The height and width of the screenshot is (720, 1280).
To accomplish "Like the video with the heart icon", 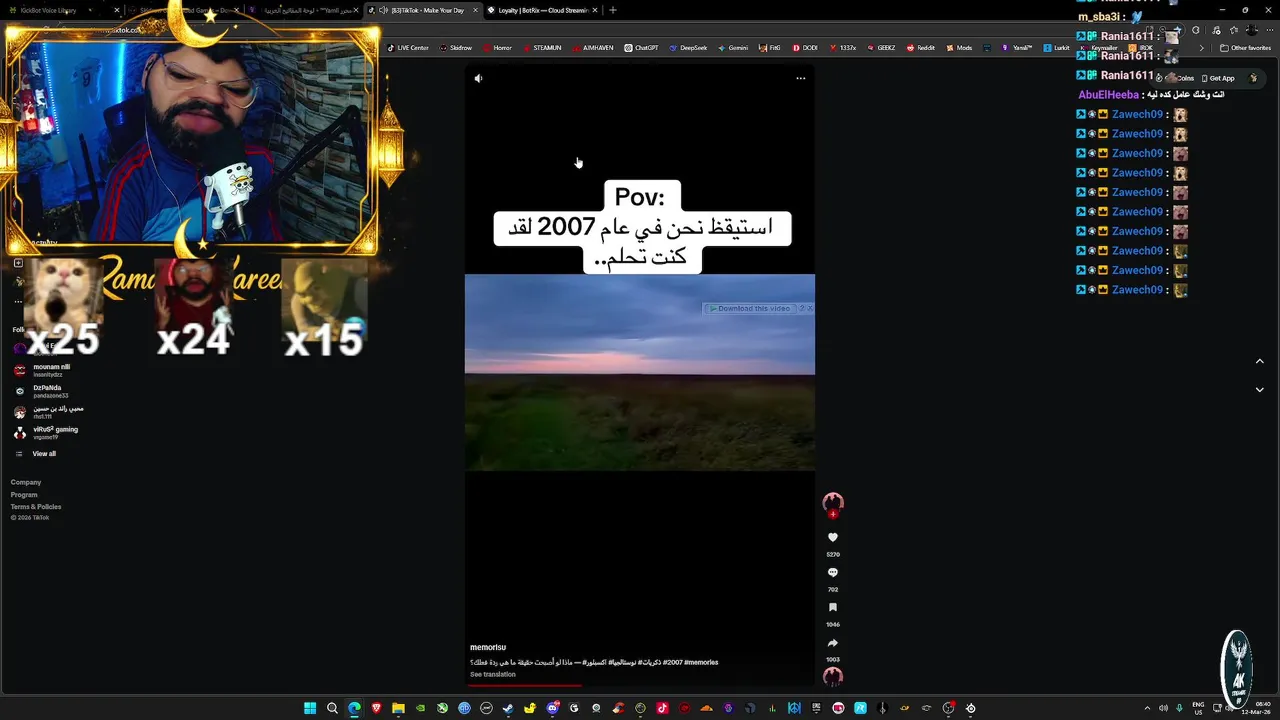I will 833,537.
